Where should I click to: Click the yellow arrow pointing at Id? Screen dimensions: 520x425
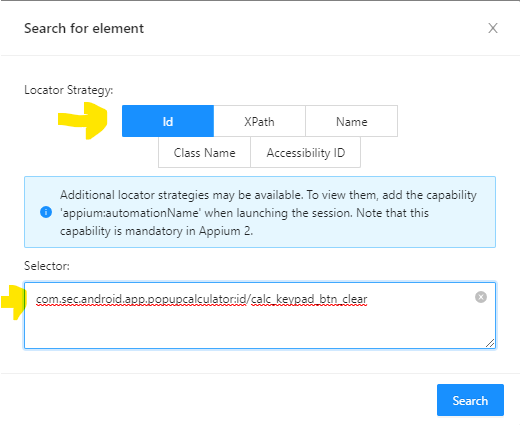click(x=83, y=120)
